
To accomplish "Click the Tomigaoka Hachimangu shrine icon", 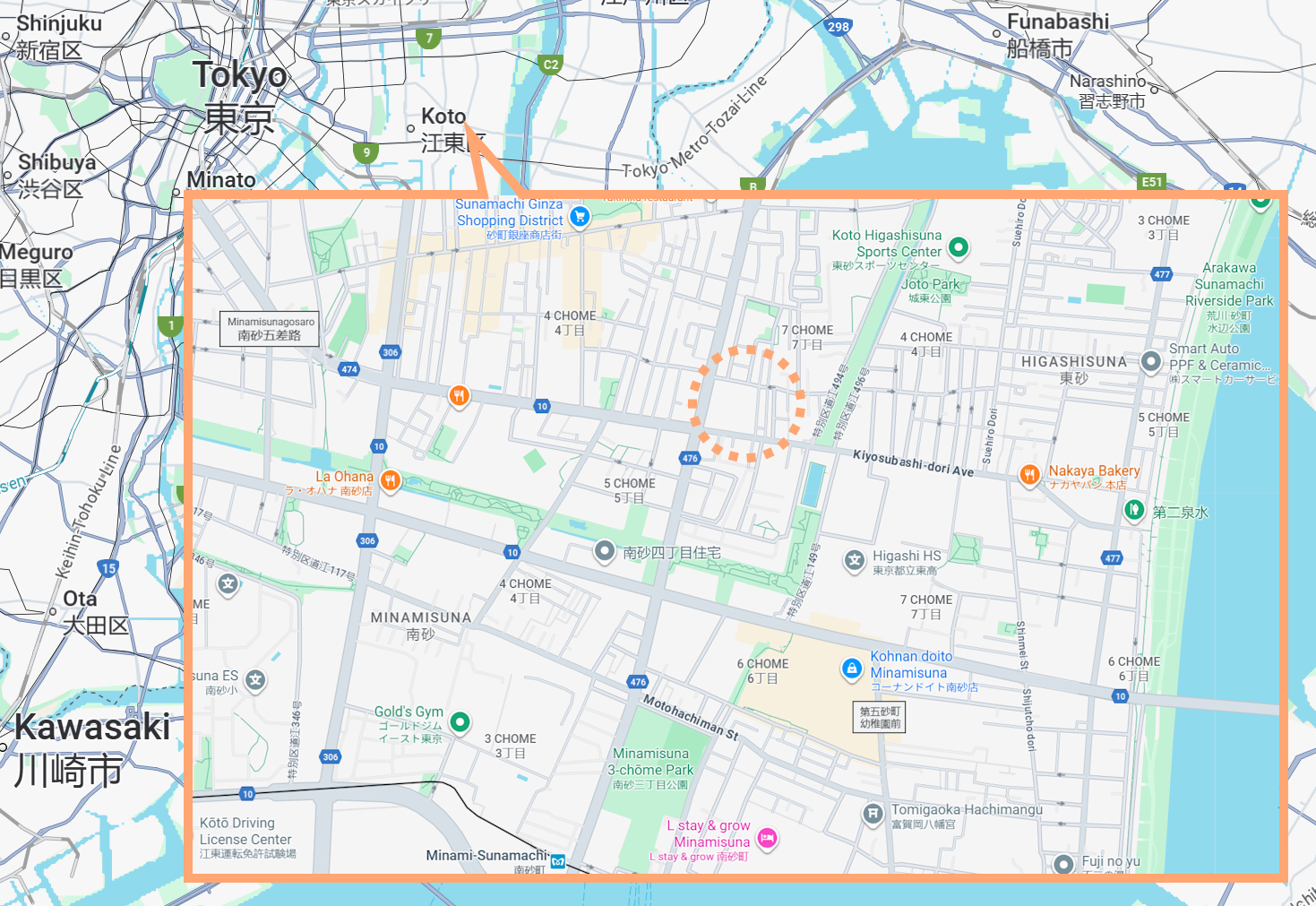I will (x=874, y=815).
